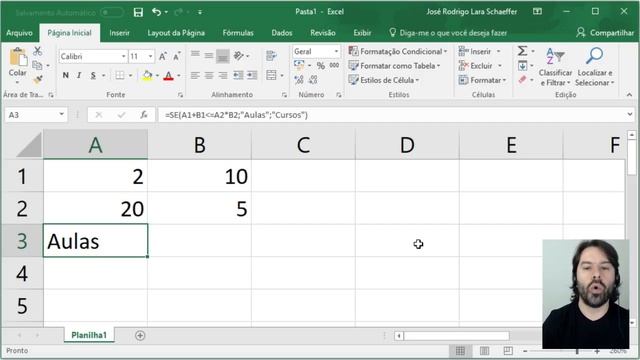This screenshot has height=360, width=640.
Task: Toggle align text right
Action: (223, 75)
